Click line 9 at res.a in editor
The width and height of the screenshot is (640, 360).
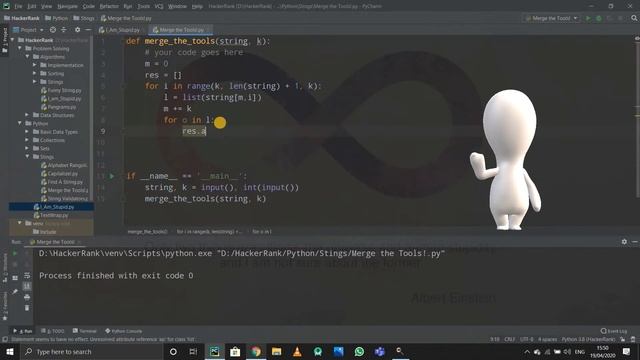[x=194, y=131]
